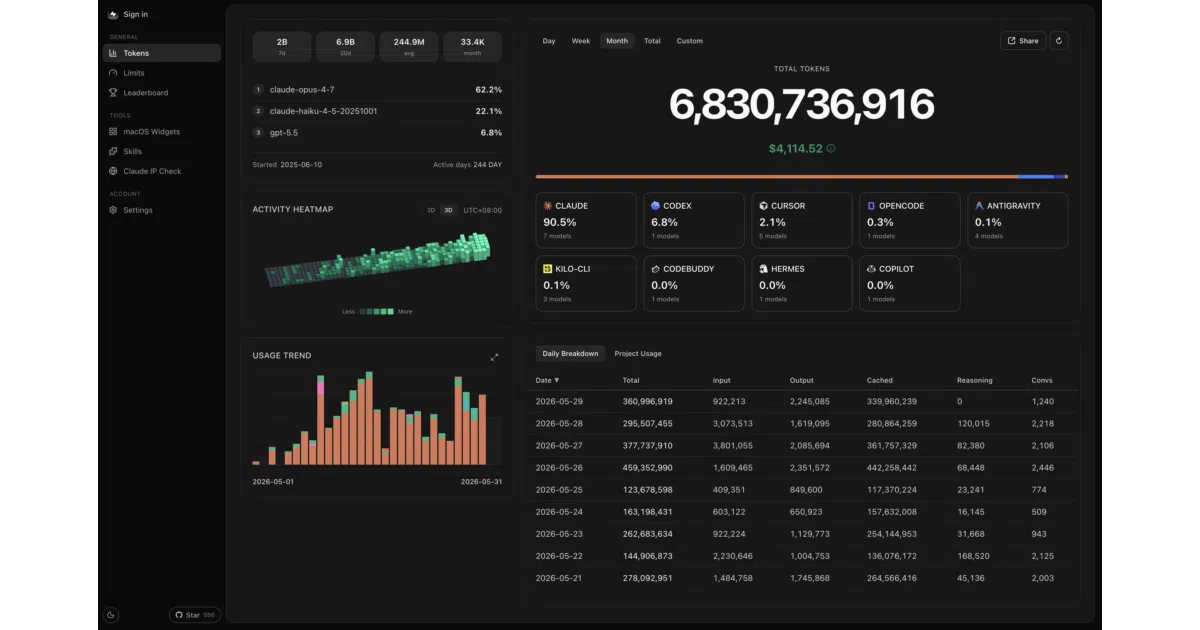Click the Cached column header
This screenshot has height=630, width=1200.
click(880, 381)
